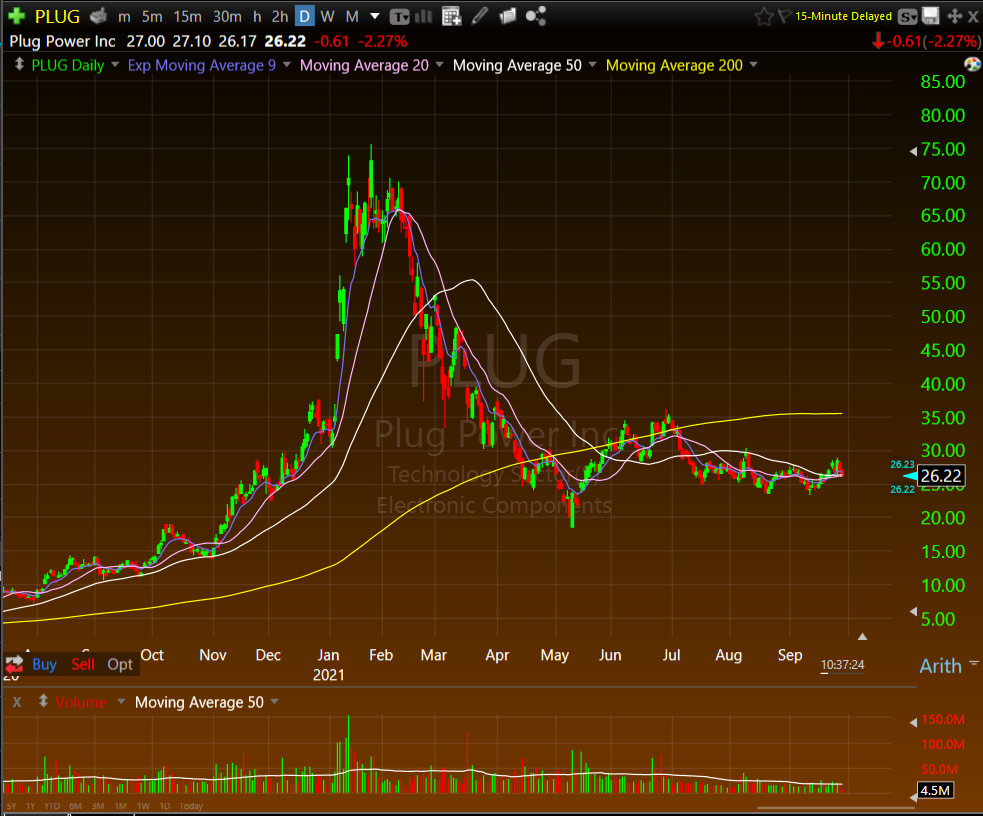The width and height of the screenshot is (983, 816).
Task: Click the volume scale triangle beside 4.5M
Action: click(x=913, y=797)
